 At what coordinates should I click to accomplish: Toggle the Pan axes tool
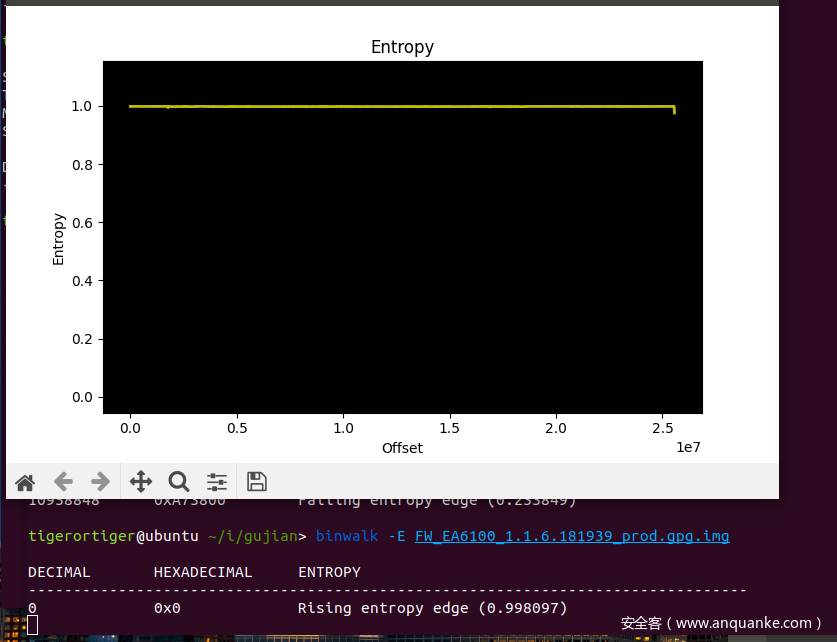(141, 482)
